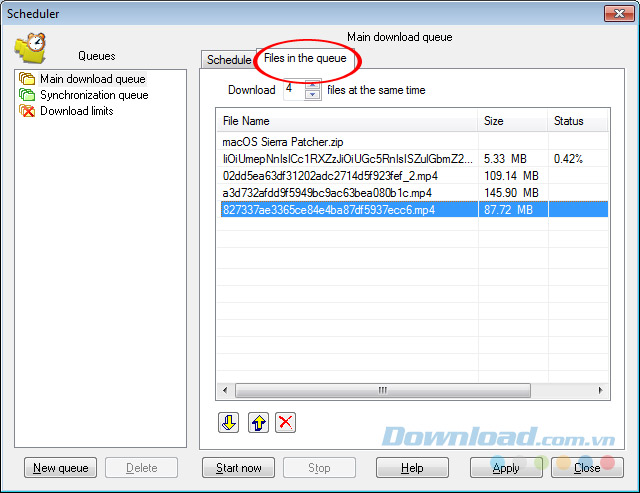Sort by Size column header
The height and width of the screenshot is (493, 640).
coord(512,121)
